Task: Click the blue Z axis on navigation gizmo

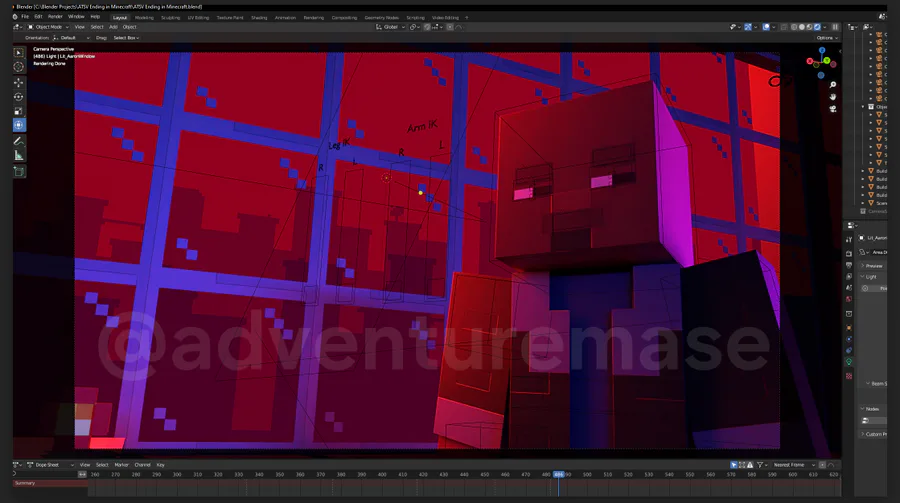Action: coord(822,51)
